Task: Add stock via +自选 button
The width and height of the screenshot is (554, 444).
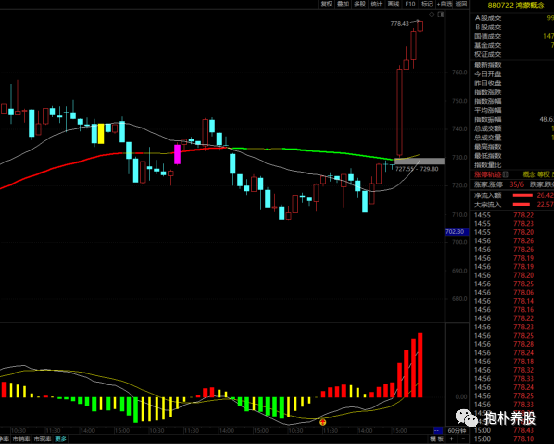Action: (444, 4)
